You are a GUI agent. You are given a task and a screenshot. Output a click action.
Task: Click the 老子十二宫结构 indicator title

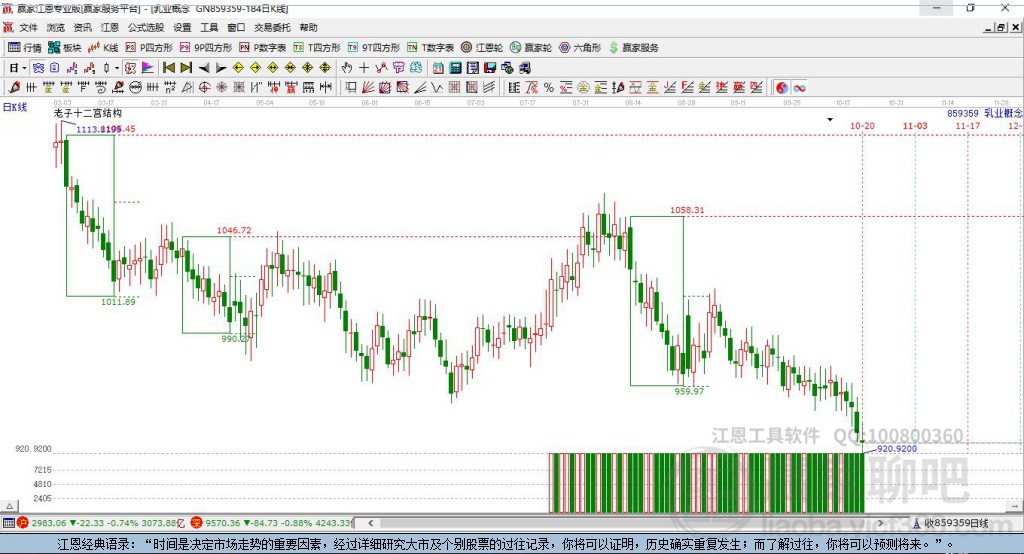[x=88, y=113]
